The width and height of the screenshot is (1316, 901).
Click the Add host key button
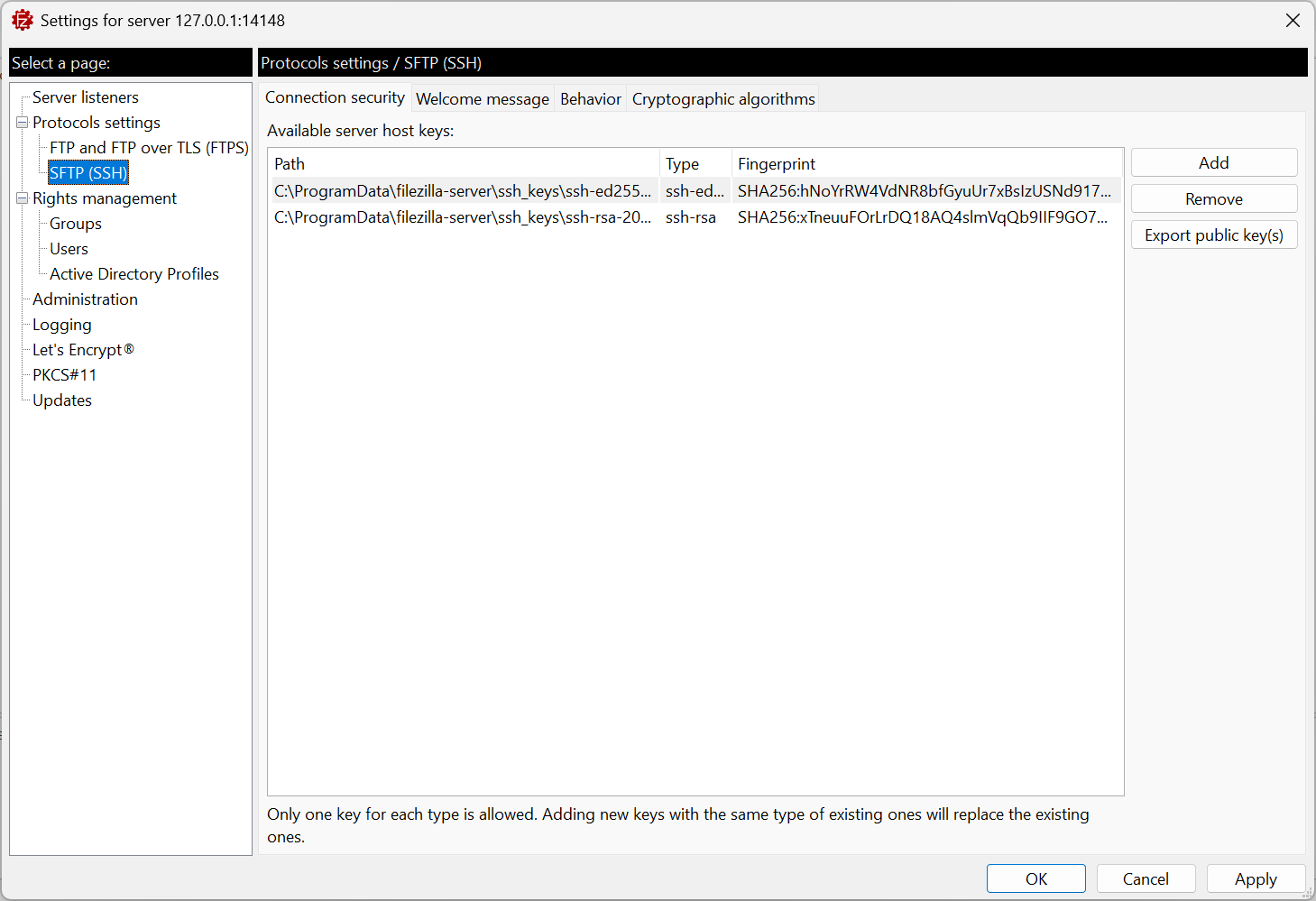tap(1214, 163)
